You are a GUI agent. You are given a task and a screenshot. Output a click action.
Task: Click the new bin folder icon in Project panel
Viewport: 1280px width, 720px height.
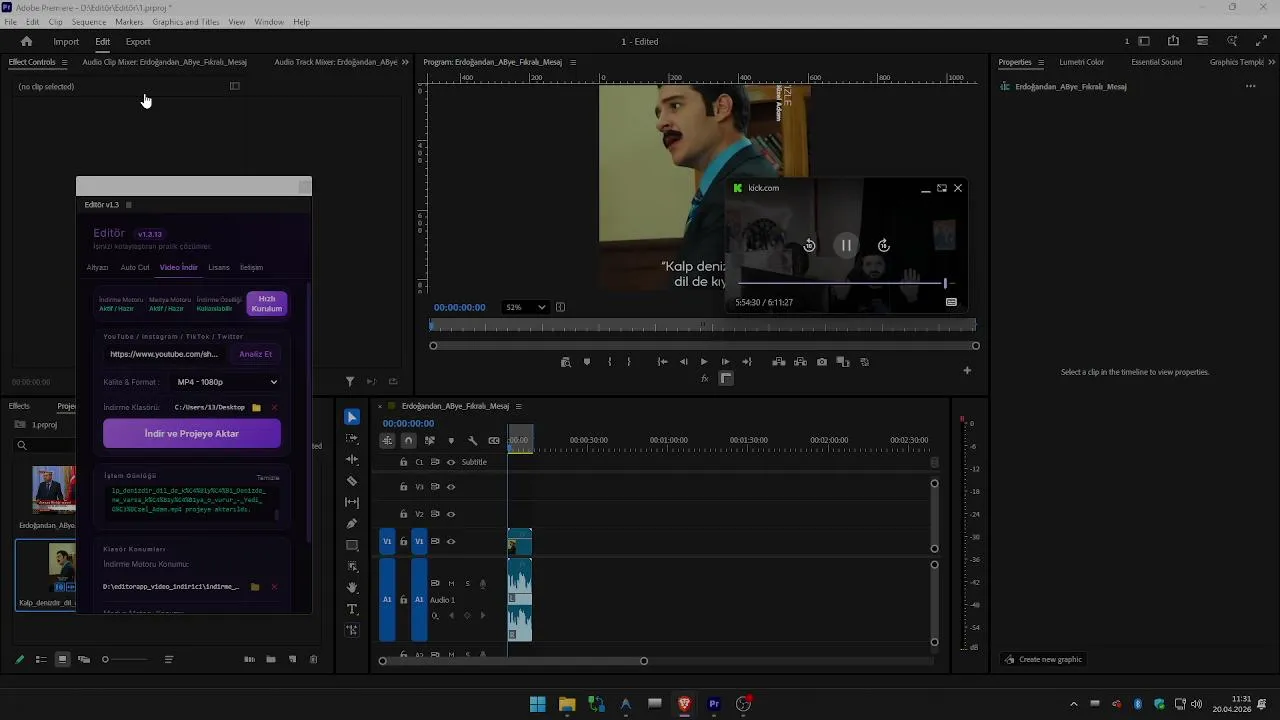[x=271, y=659]
